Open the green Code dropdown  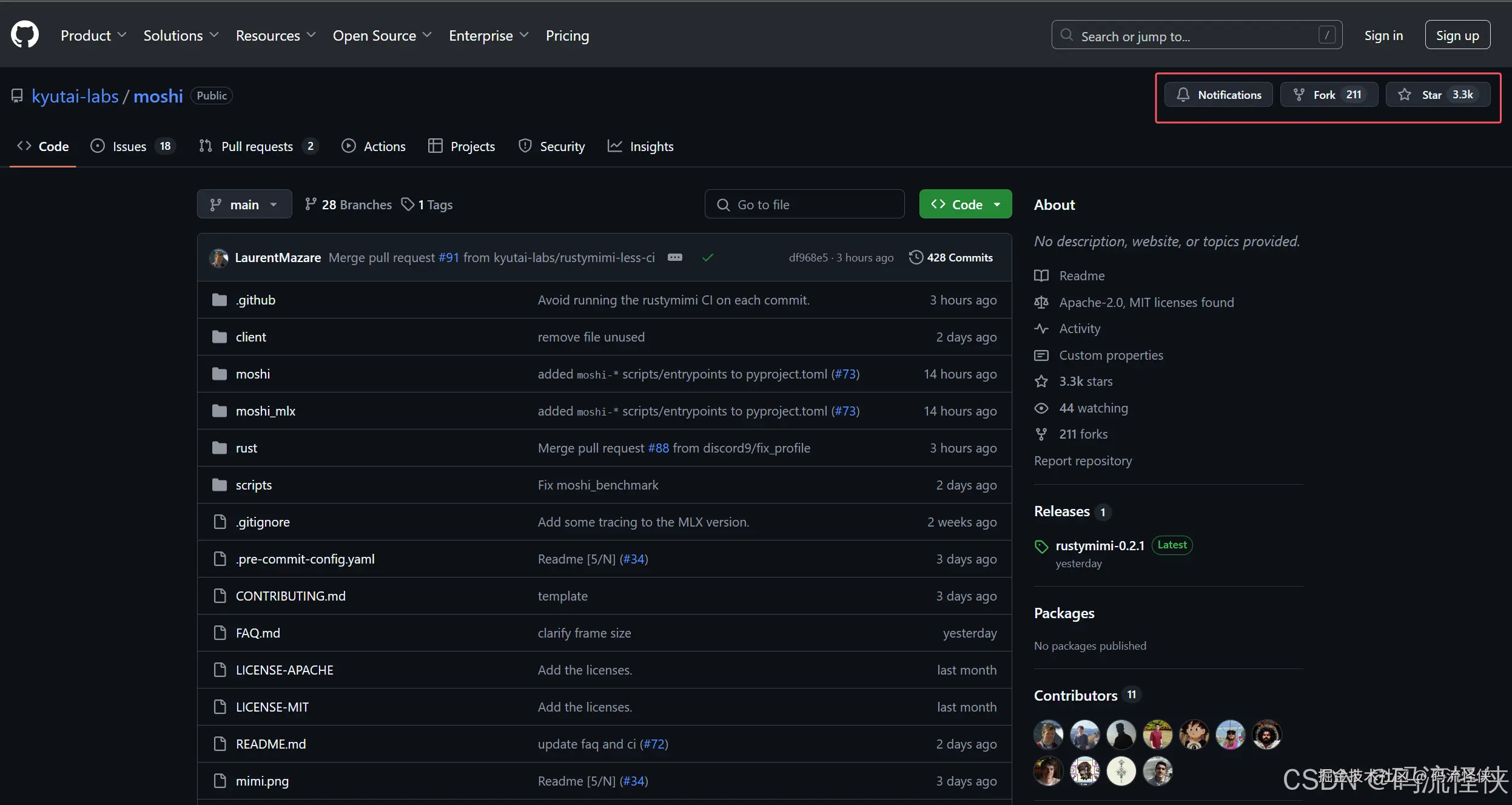click(x=966, y=204)
